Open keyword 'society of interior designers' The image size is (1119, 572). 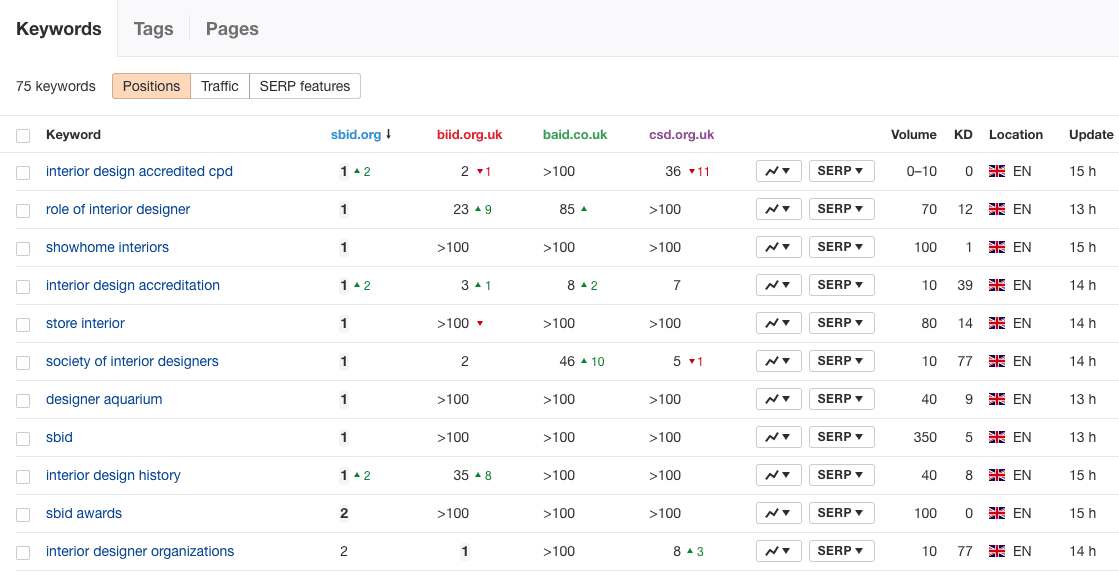coord(132,361)
